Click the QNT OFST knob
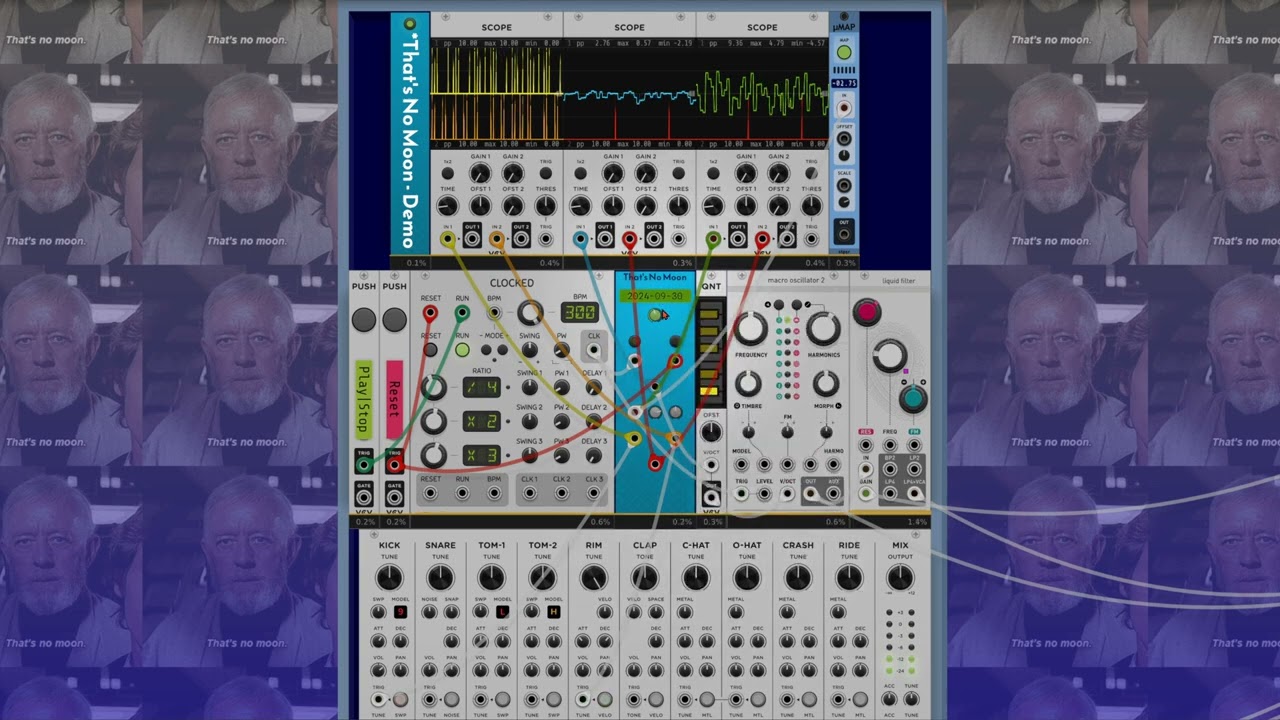Screen dimensions: 1280x720 pyautogui.click(x=711, y=432)
